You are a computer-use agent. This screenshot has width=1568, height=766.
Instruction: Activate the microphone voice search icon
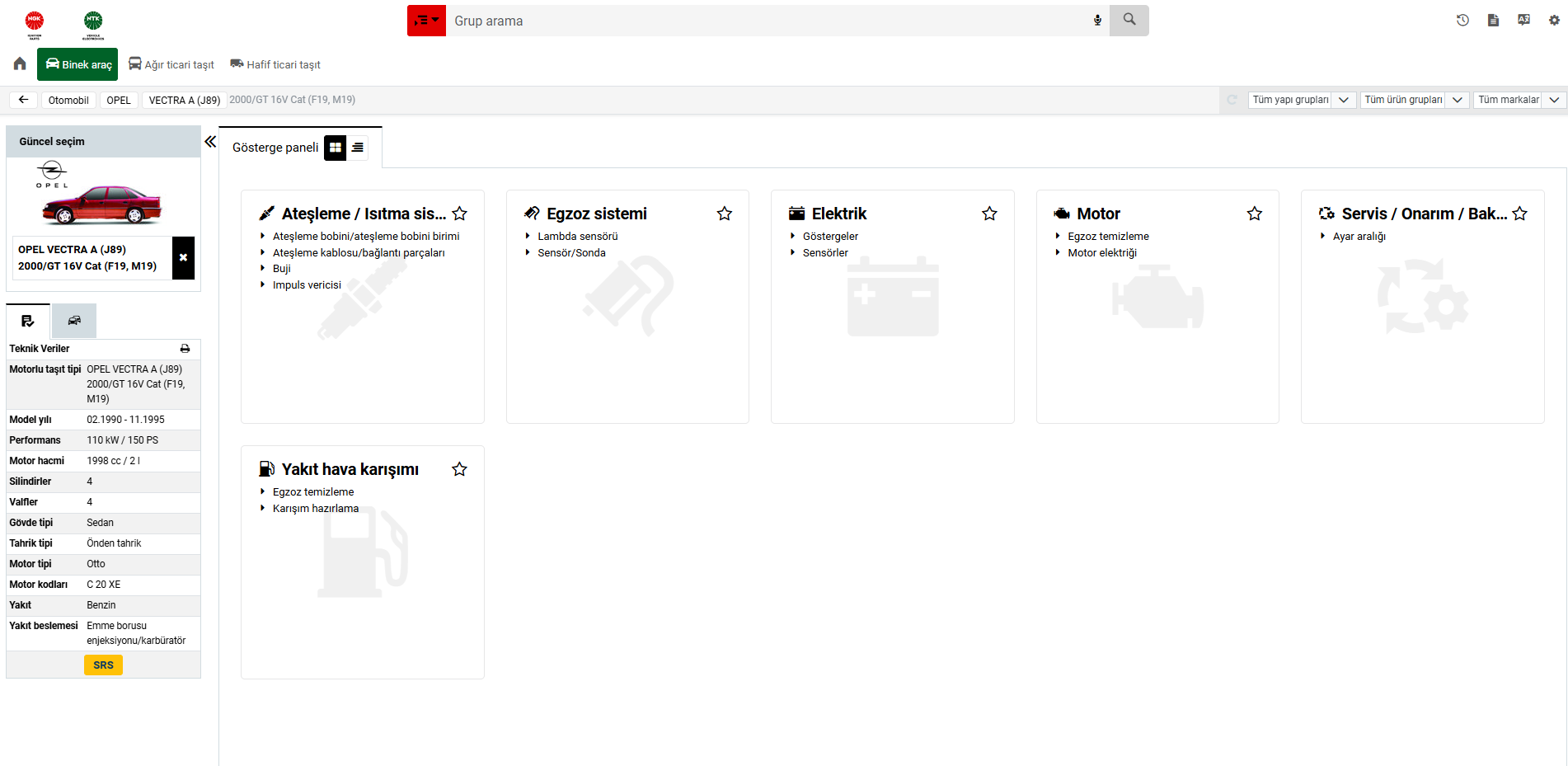tap(1097, 21)
